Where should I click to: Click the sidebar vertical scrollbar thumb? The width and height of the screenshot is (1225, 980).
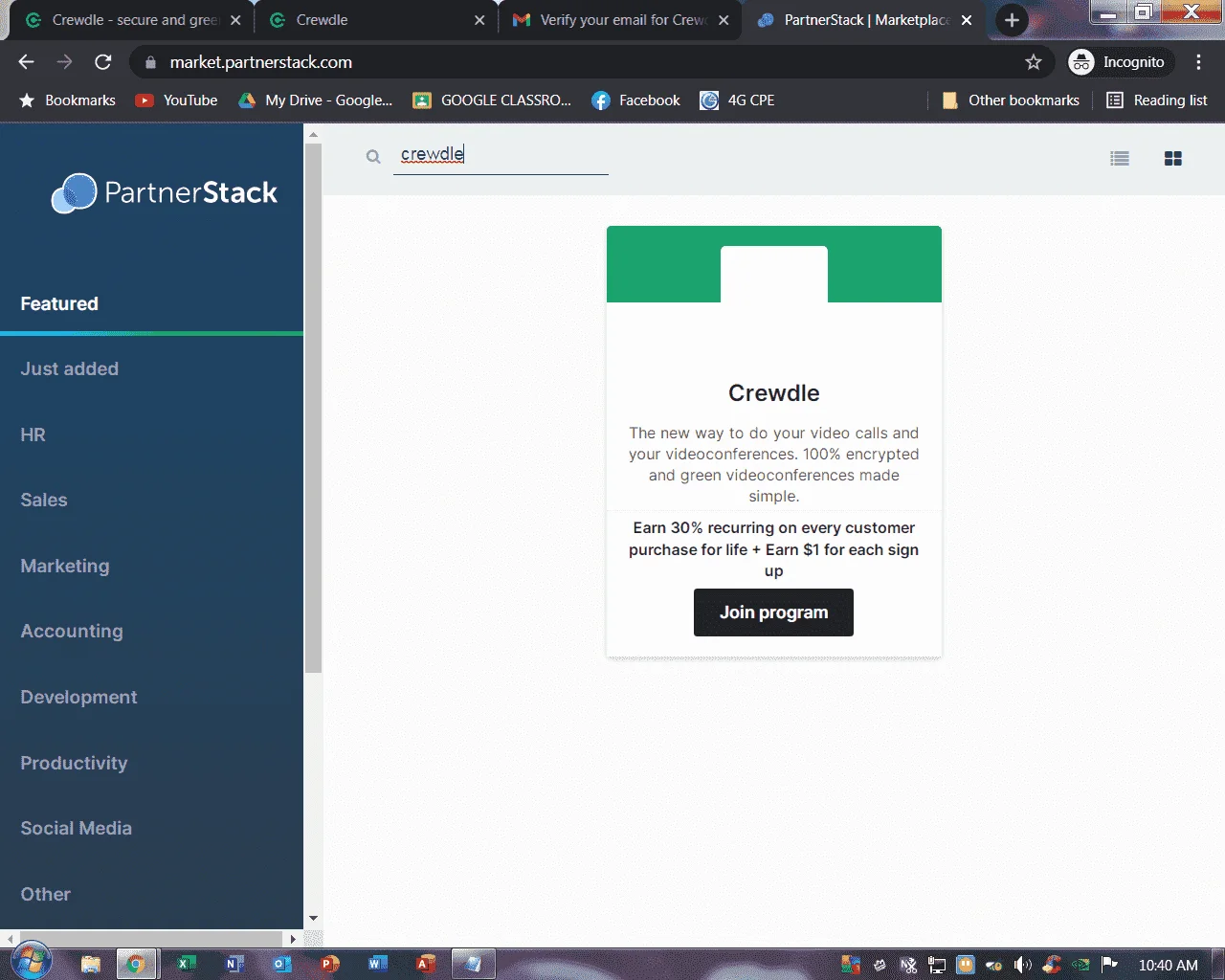click(x=313, y=410)
